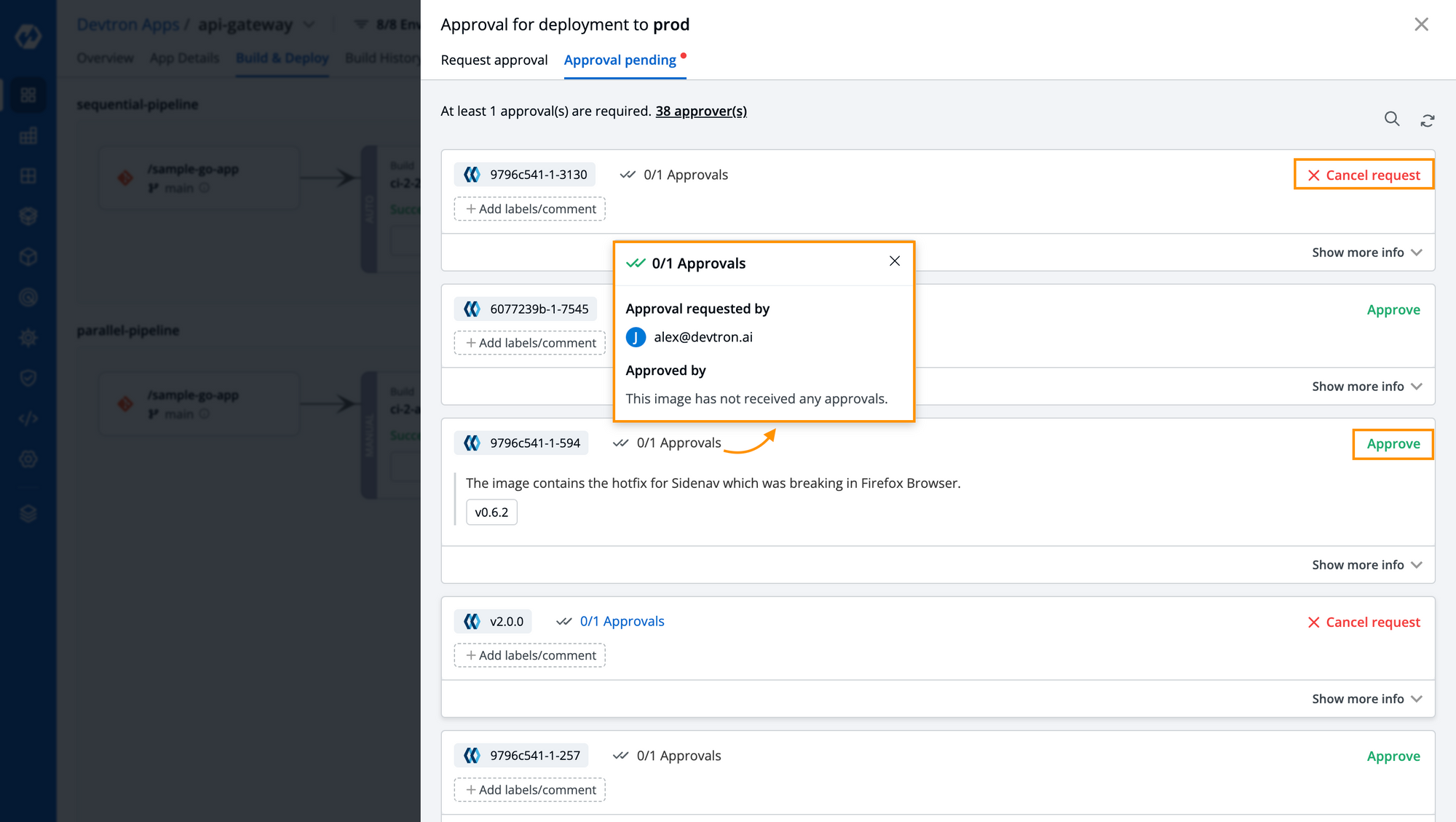This screenshot has width=1456, height=822.
Task: Select Build & Deploy tab in background page
Action: click(x=282, y=58)
